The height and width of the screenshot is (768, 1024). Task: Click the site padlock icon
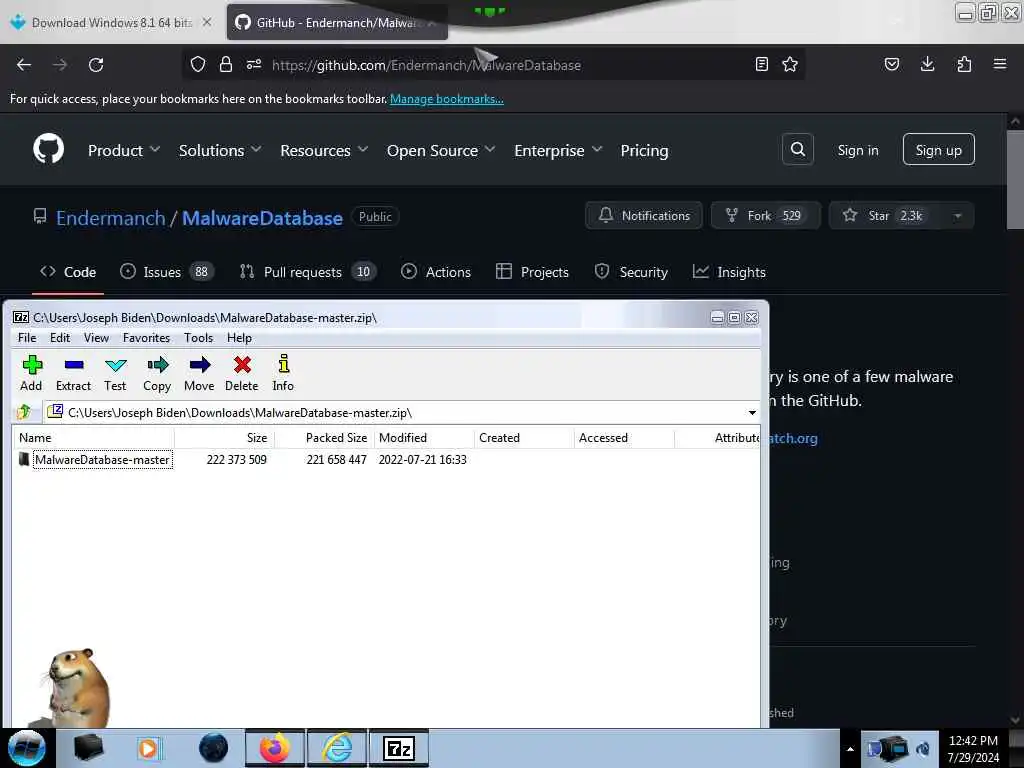pyautogui.click(x=226, y=64)
